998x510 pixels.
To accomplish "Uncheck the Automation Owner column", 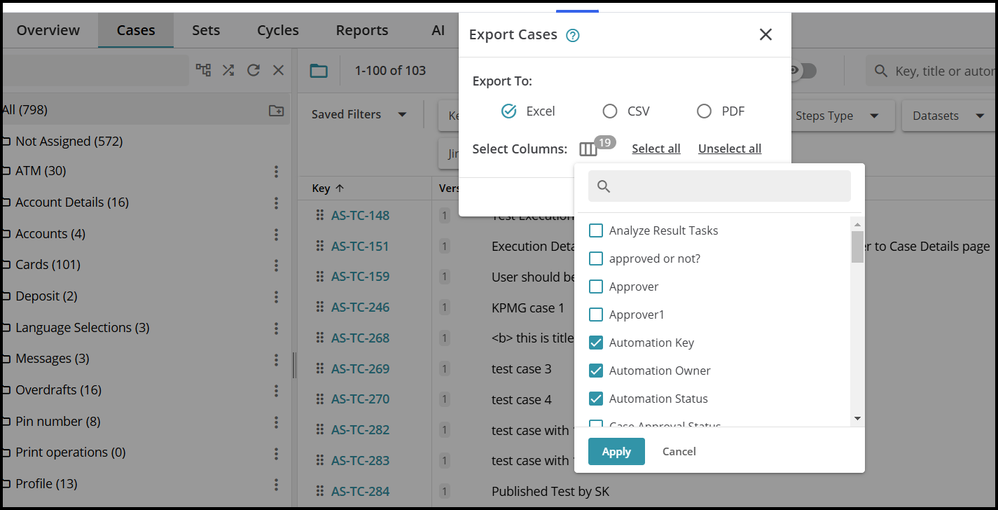I will click(596, 371).
